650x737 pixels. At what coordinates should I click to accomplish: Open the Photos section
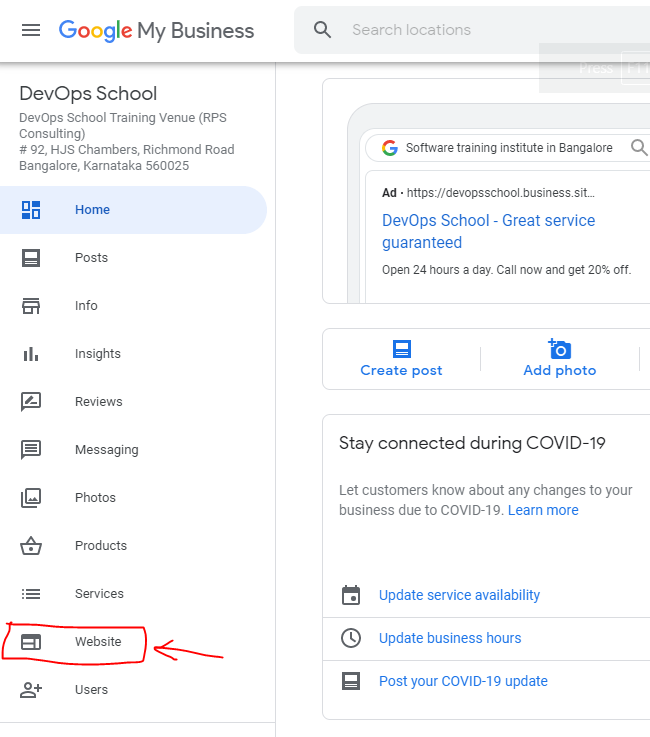point(95,498)
